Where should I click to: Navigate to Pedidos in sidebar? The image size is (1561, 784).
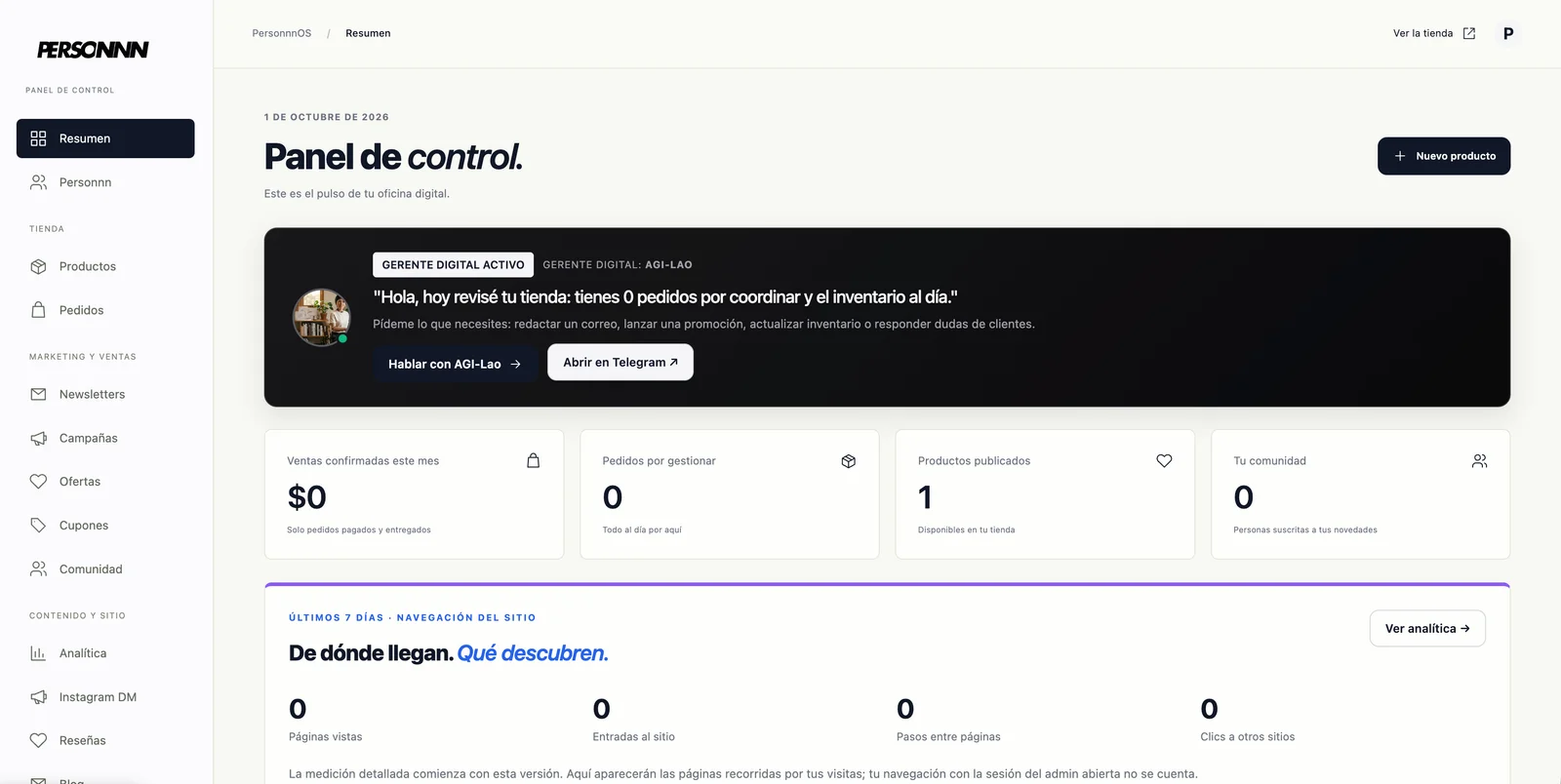pyautogui.click(x=105, y=310)
